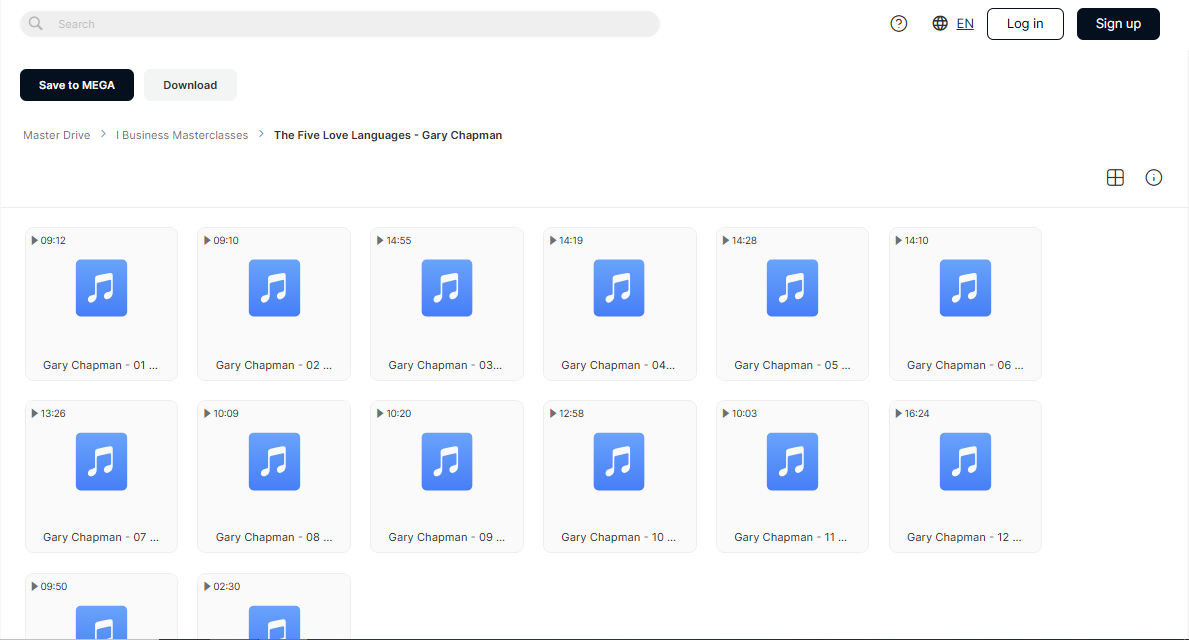Open audio icon for Gary Chapman - 03

pos(447,288)
